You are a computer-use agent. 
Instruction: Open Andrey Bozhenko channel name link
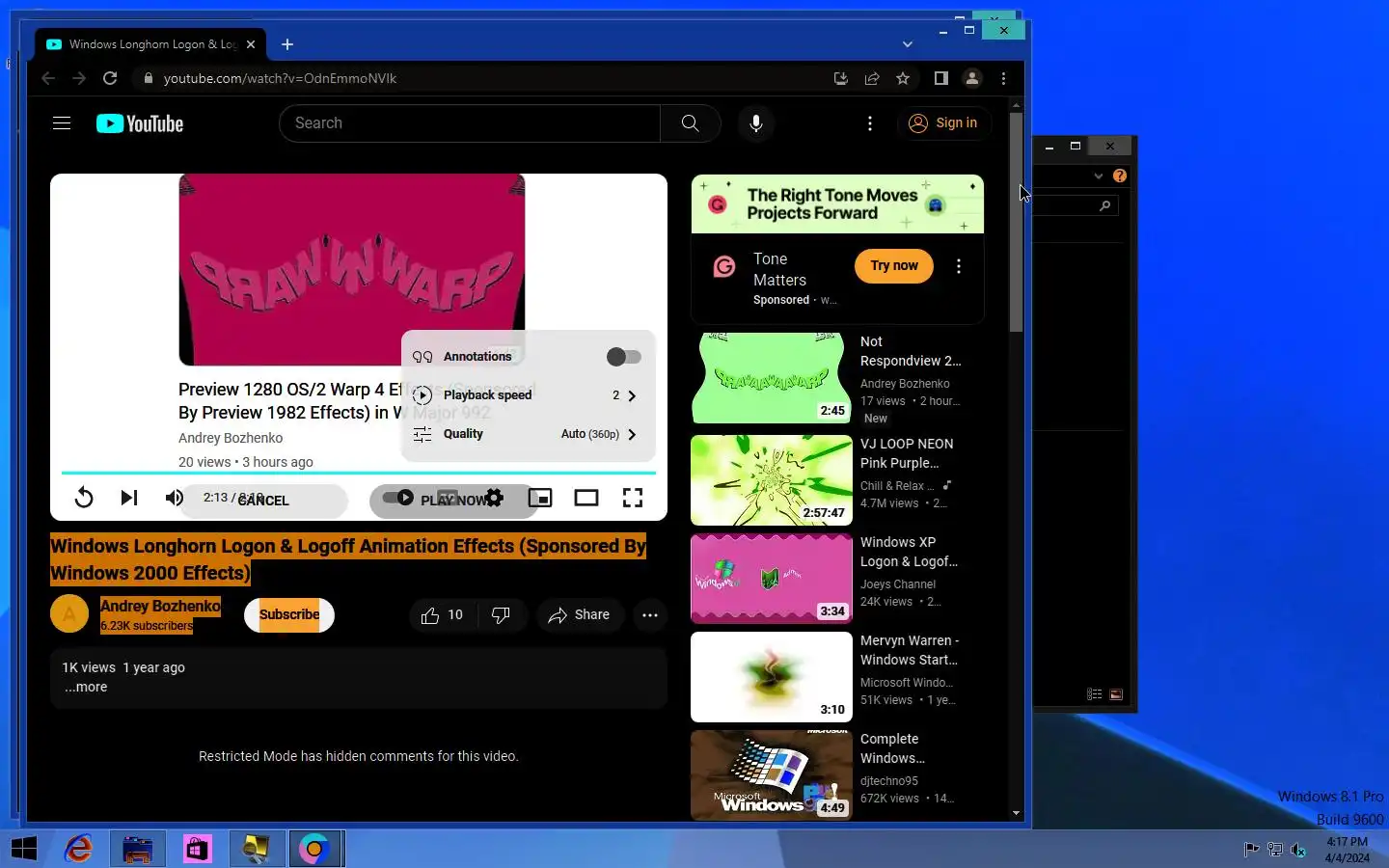pyautogui.click(x=160, y=606)
